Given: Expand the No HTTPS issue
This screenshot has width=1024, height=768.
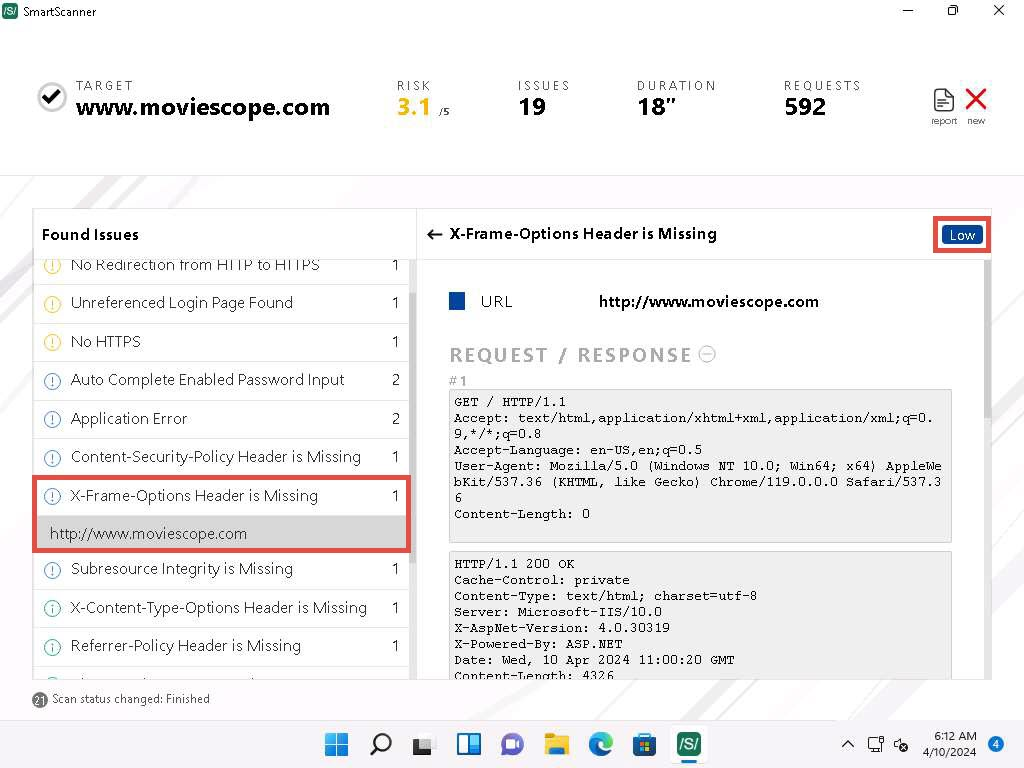Looking at the screenshot, I should point(106,342).
